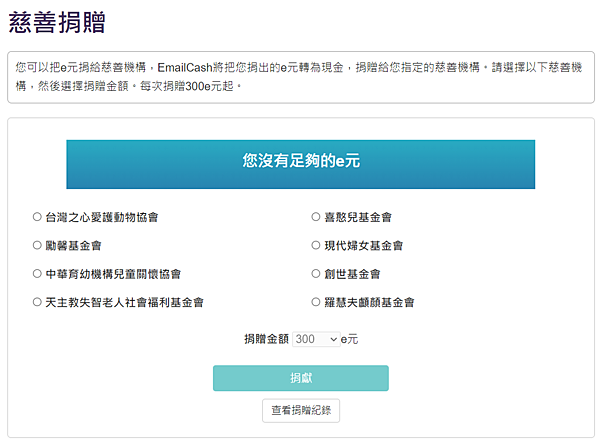This screenshot has height=447, width=600.
Task: Choose 現代婦女基金會 option
Action: pyautogui.click(x=316, y=245)
